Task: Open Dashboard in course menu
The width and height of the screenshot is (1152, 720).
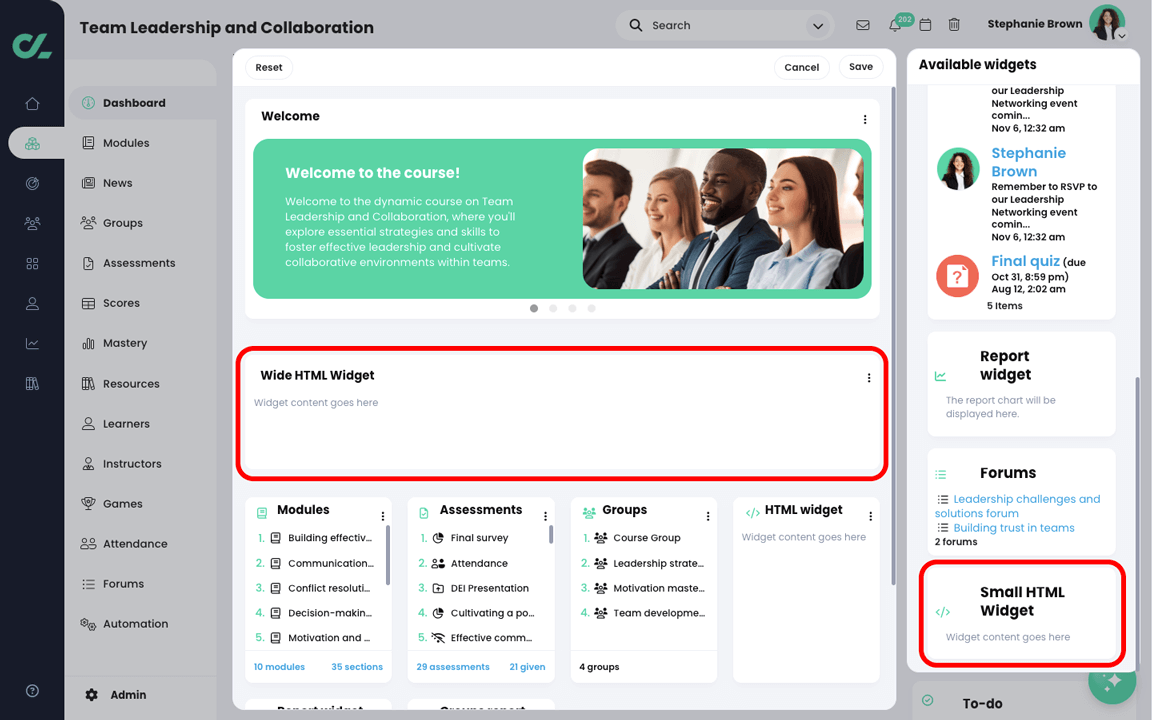Action: pyautogui.click(x=143, y=103)
